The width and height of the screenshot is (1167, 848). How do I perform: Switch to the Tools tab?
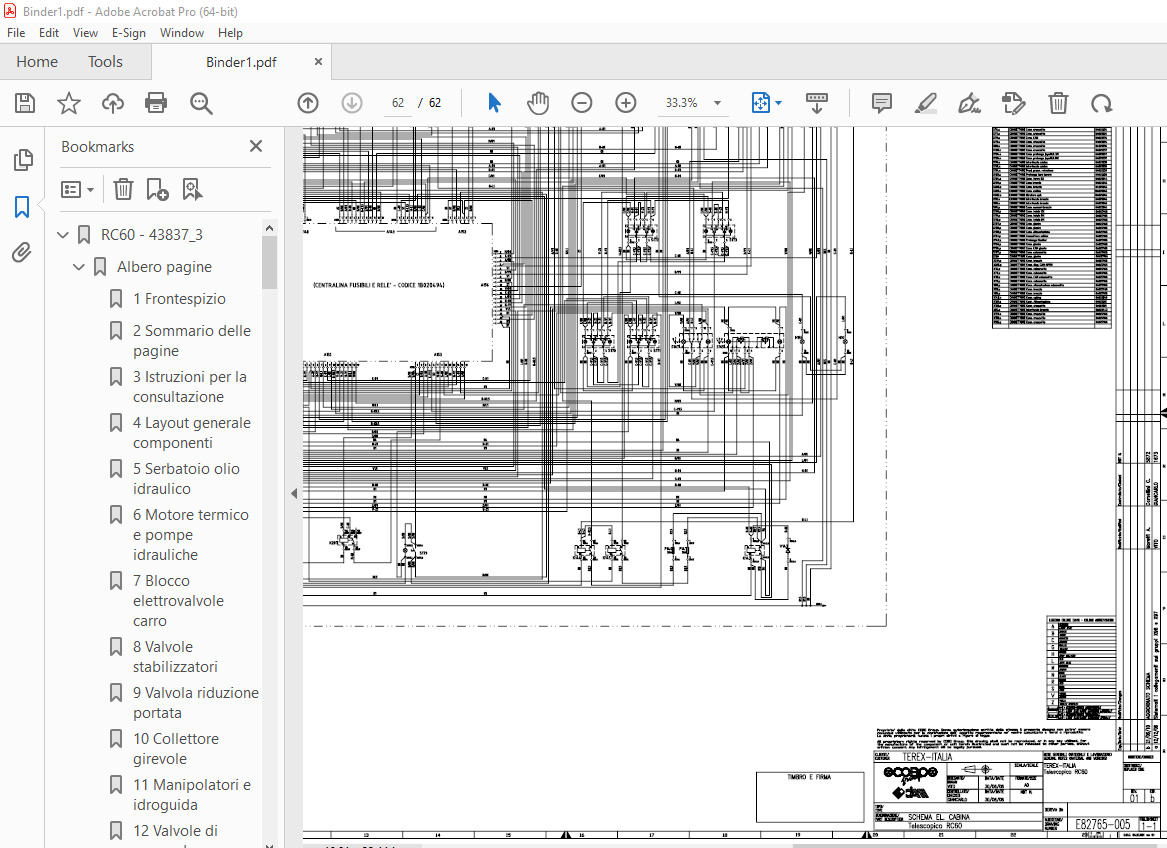pyautogui.click(x=105, y=62)
